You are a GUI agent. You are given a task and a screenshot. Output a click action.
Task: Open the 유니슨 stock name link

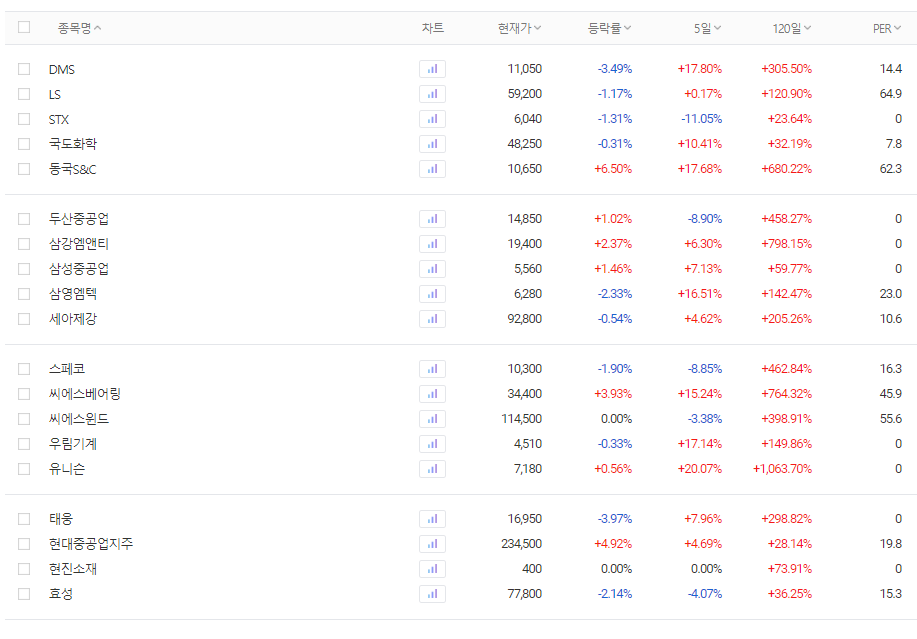coord(67,469)
